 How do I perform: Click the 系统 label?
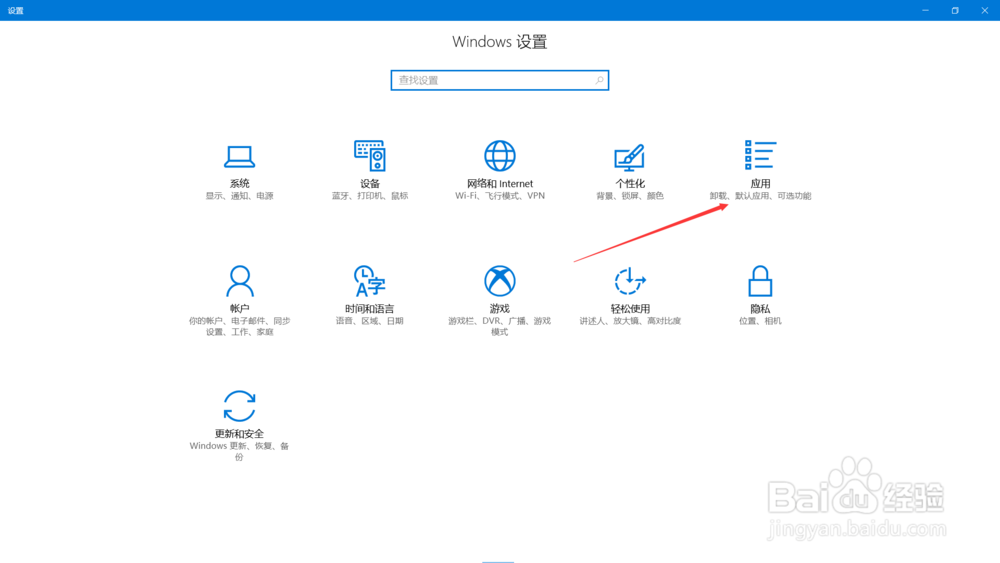(239, 184)
